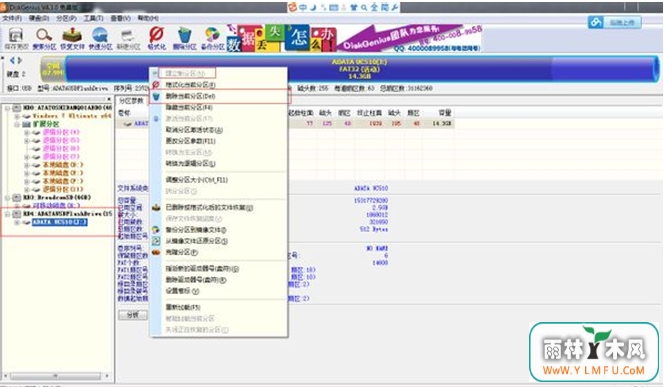Collapse the 扩展分区 extended partition node
The width and height of the screenshot is (664, 387).
17,124
